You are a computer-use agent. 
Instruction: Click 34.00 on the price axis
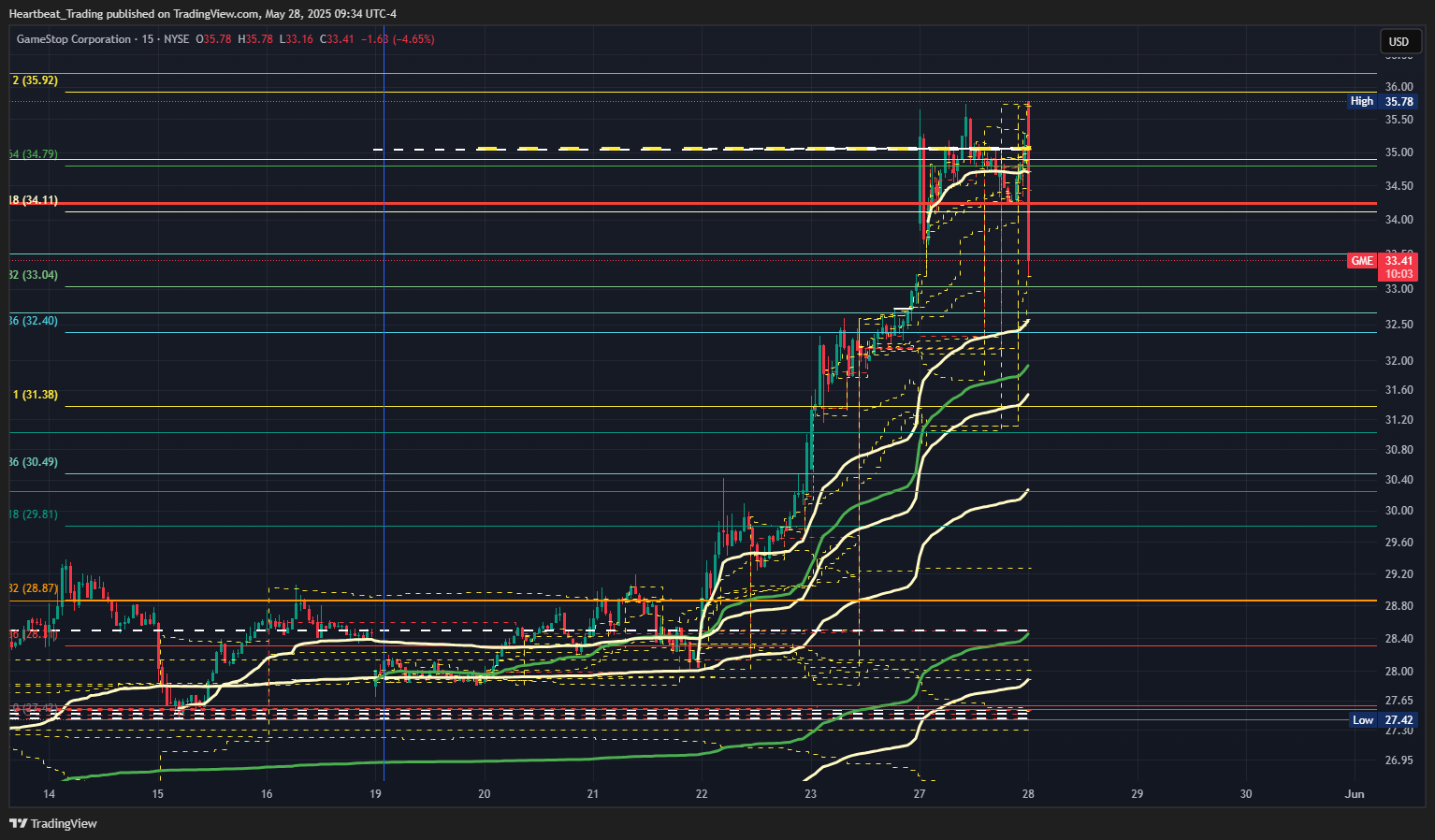click(1399, 220)
